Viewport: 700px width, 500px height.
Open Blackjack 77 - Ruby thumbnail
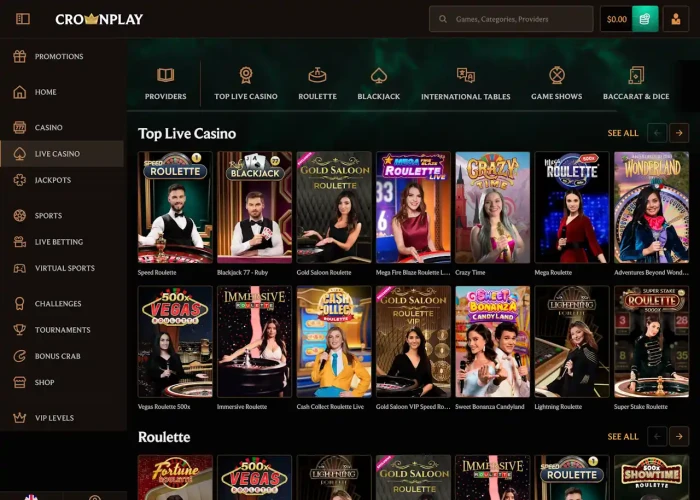[254, 207]
